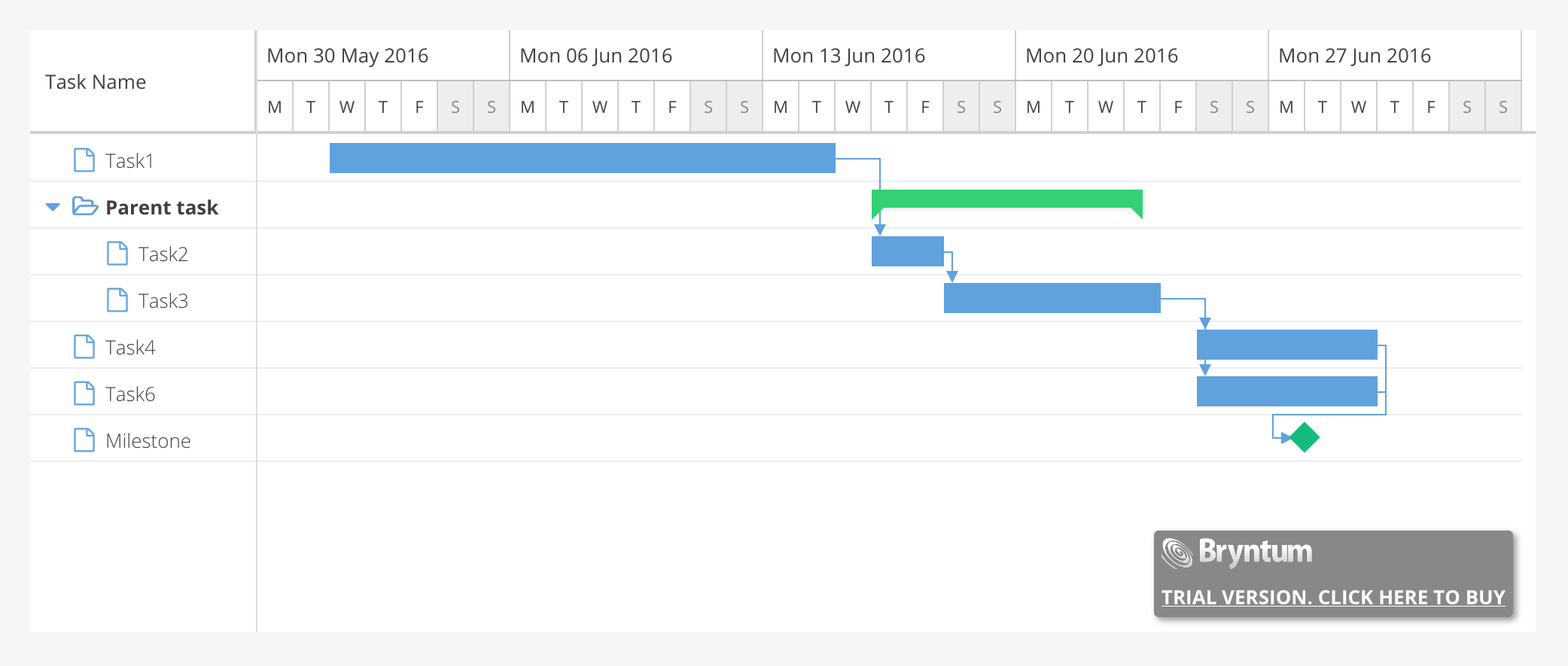
Task: Click the Task Name column header
Action: 96,82
